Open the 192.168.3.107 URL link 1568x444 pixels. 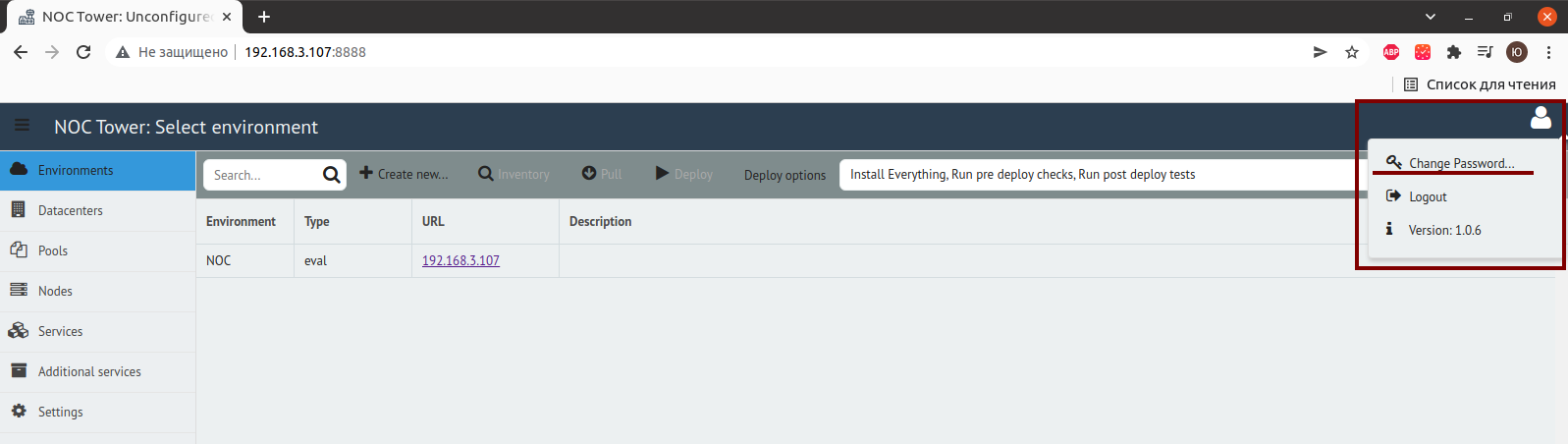(460, 260)
